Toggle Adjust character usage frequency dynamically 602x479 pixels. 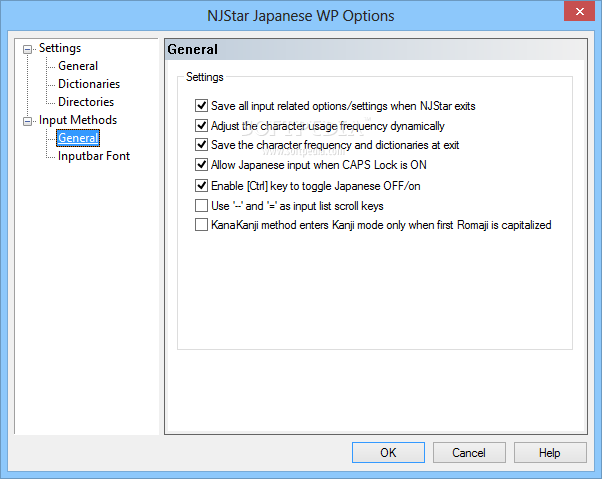pyautogui.click(x=201, y=126)
